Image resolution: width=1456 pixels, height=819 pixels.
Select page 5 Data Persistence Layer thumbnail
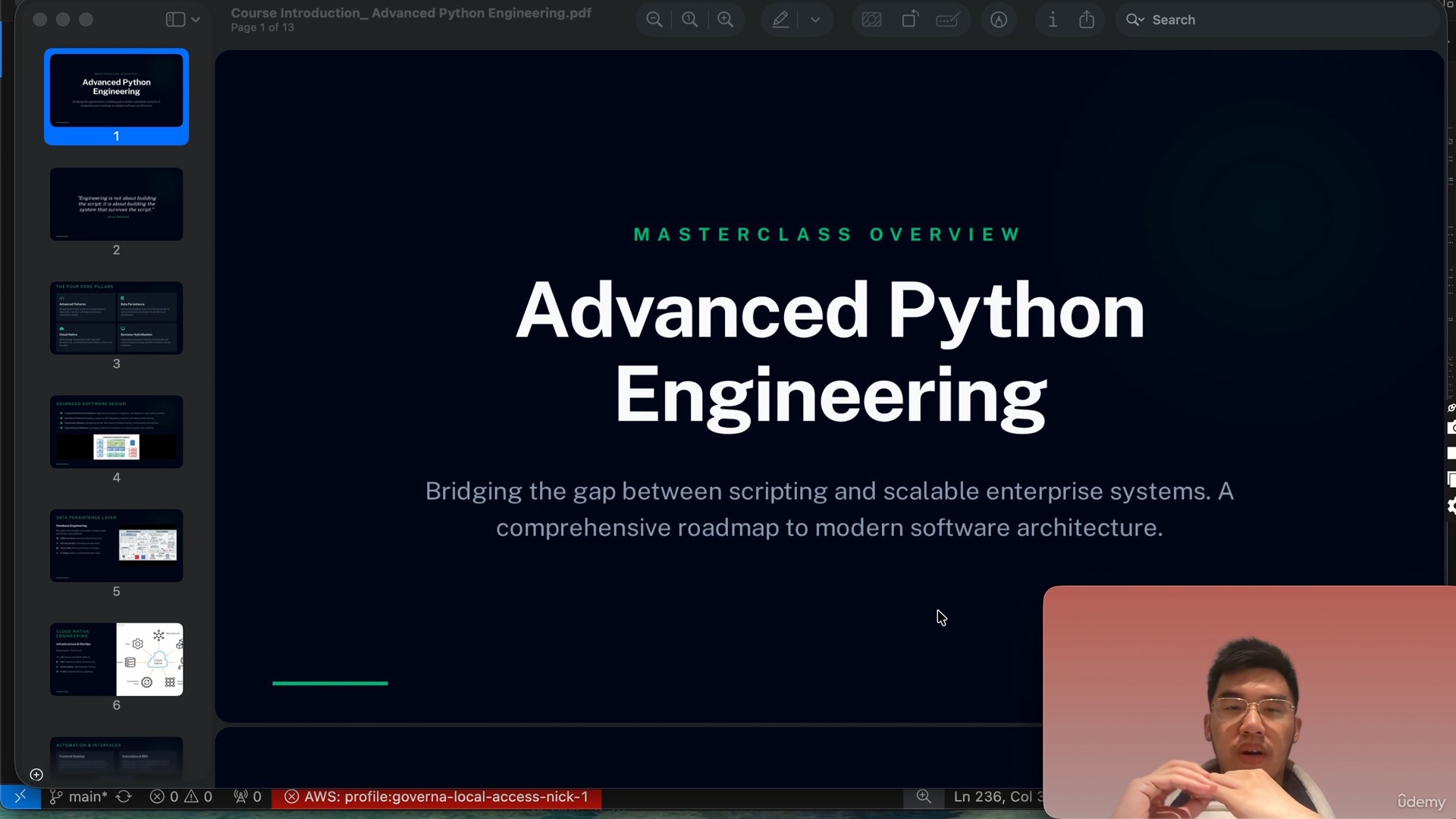[x=117, y=545]
